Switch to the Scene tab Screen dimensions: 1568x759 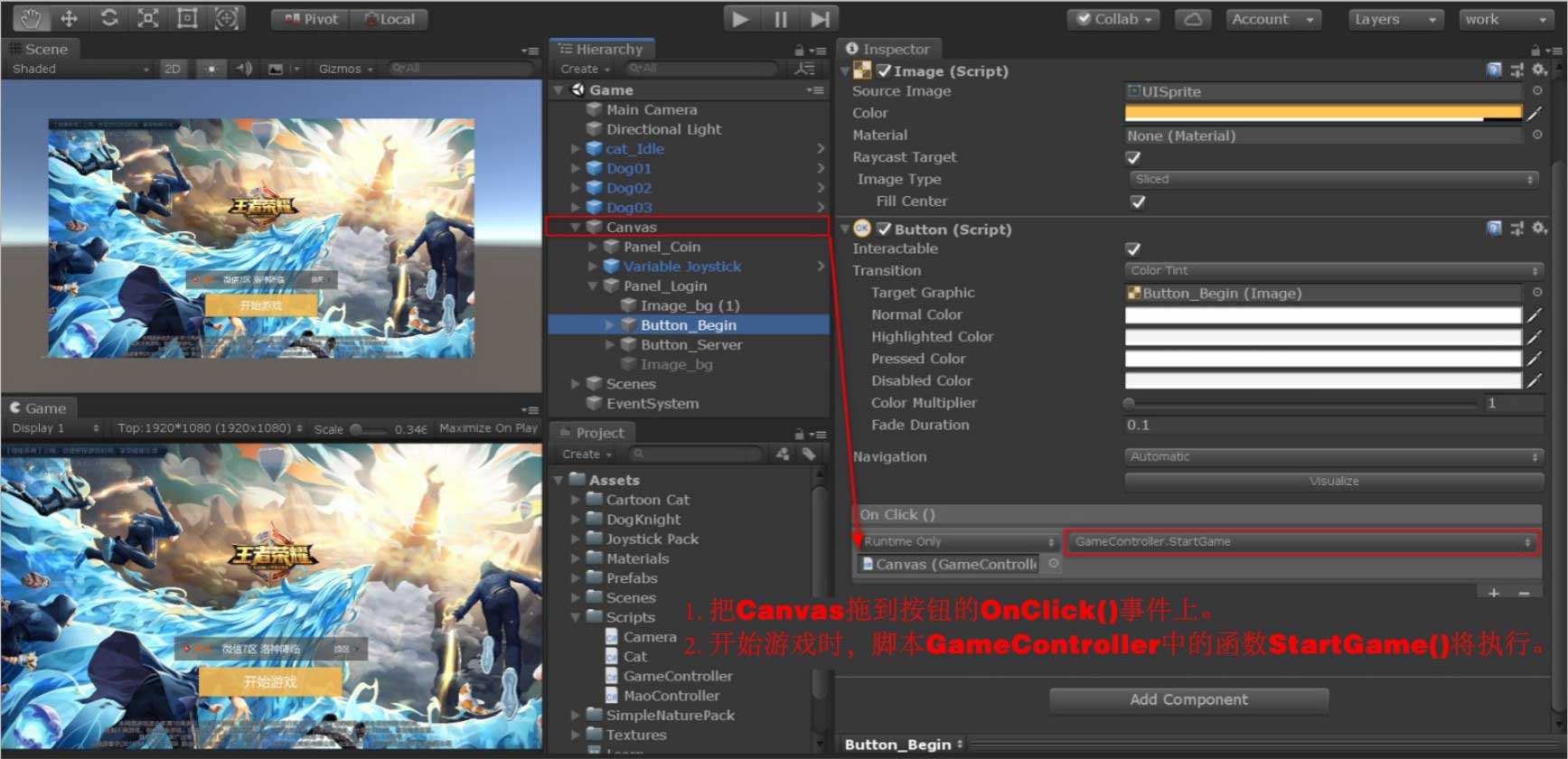40,50
